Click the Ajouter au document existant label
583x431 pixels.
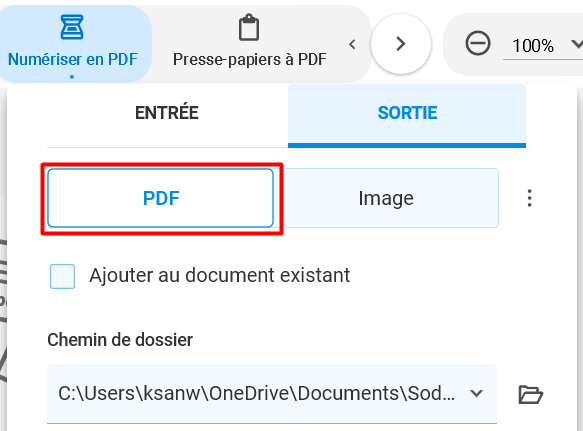(219, 276)
